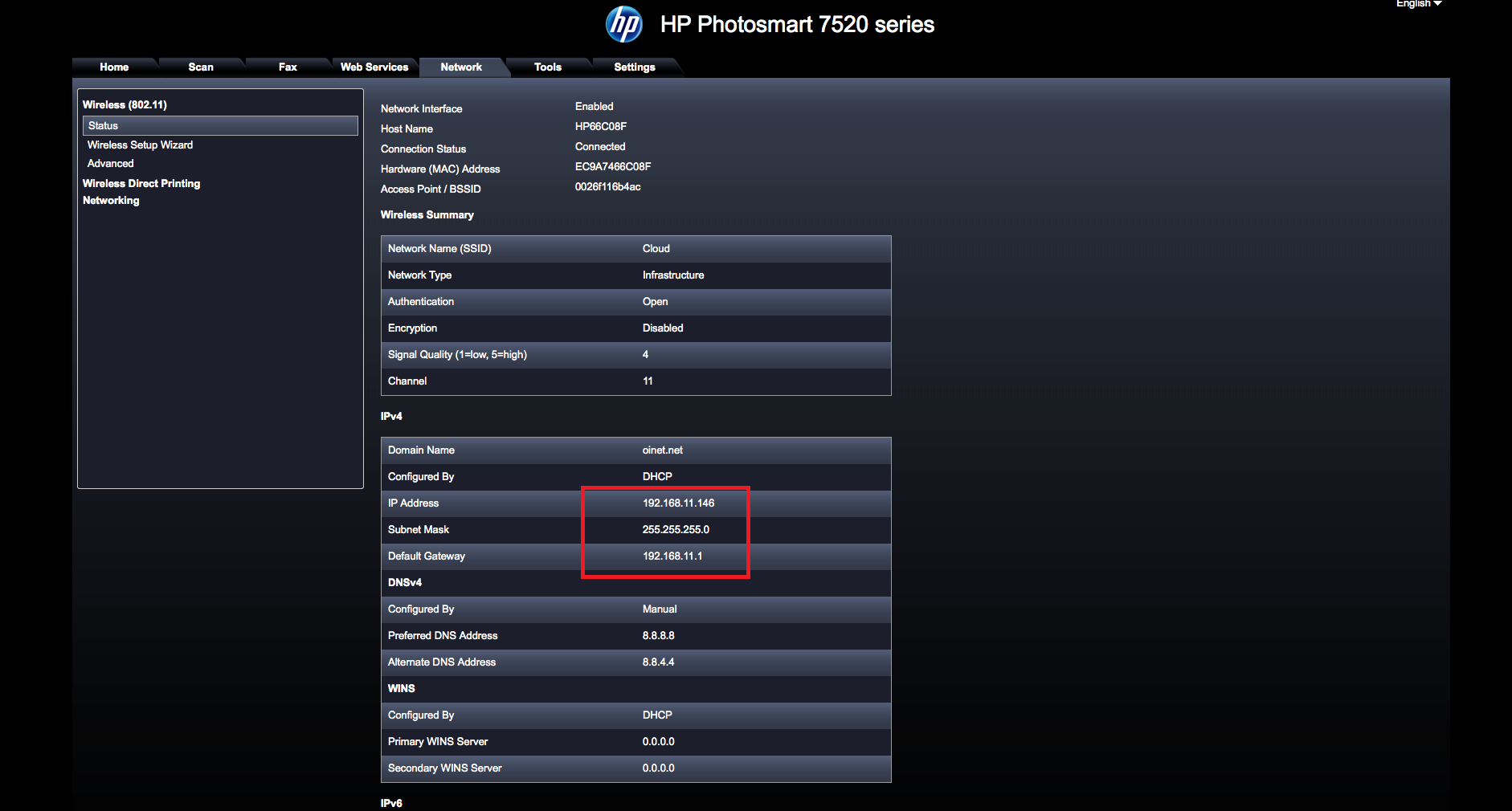
Task: Click the Encryption label
Action: 412,328
